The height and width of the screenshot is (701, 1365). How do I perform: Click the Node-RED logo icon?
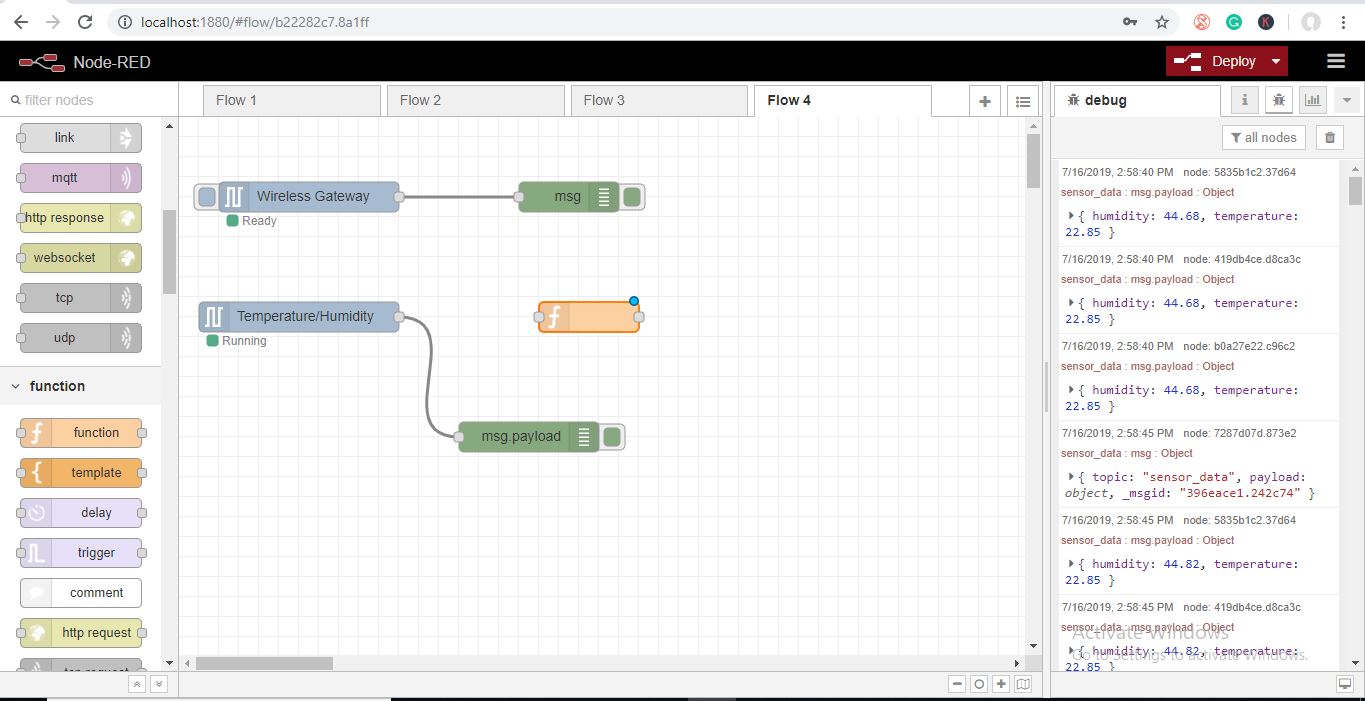41,62
